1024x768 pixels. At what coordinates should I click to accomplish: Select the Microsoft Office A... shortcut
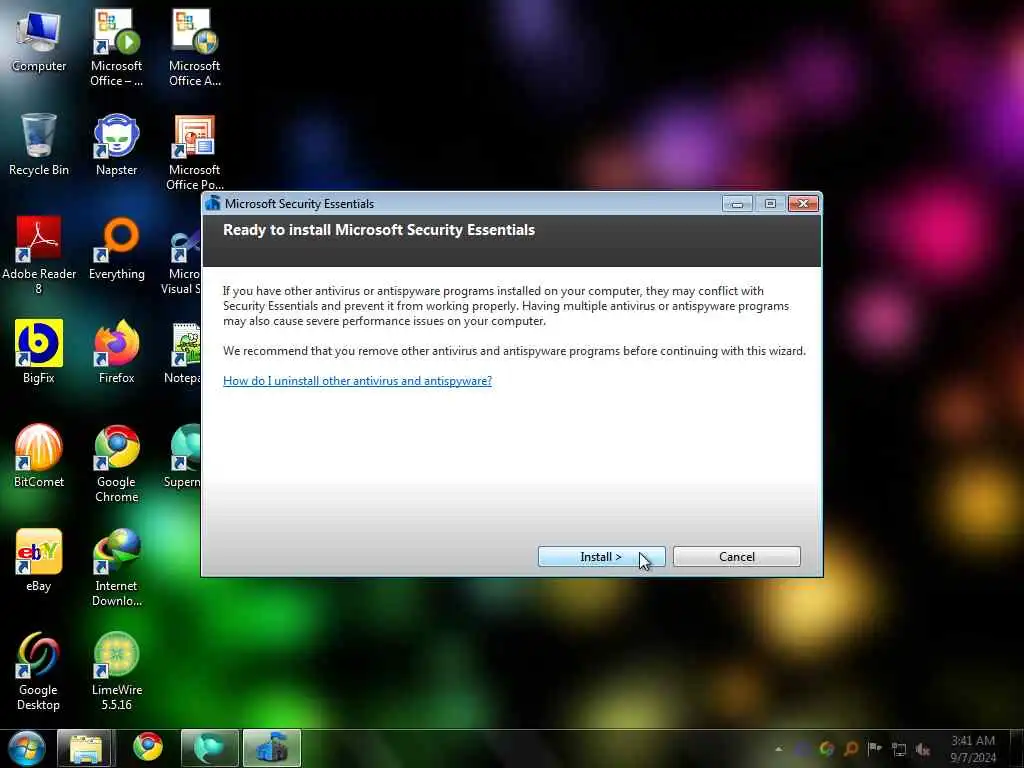coord(195,48)
